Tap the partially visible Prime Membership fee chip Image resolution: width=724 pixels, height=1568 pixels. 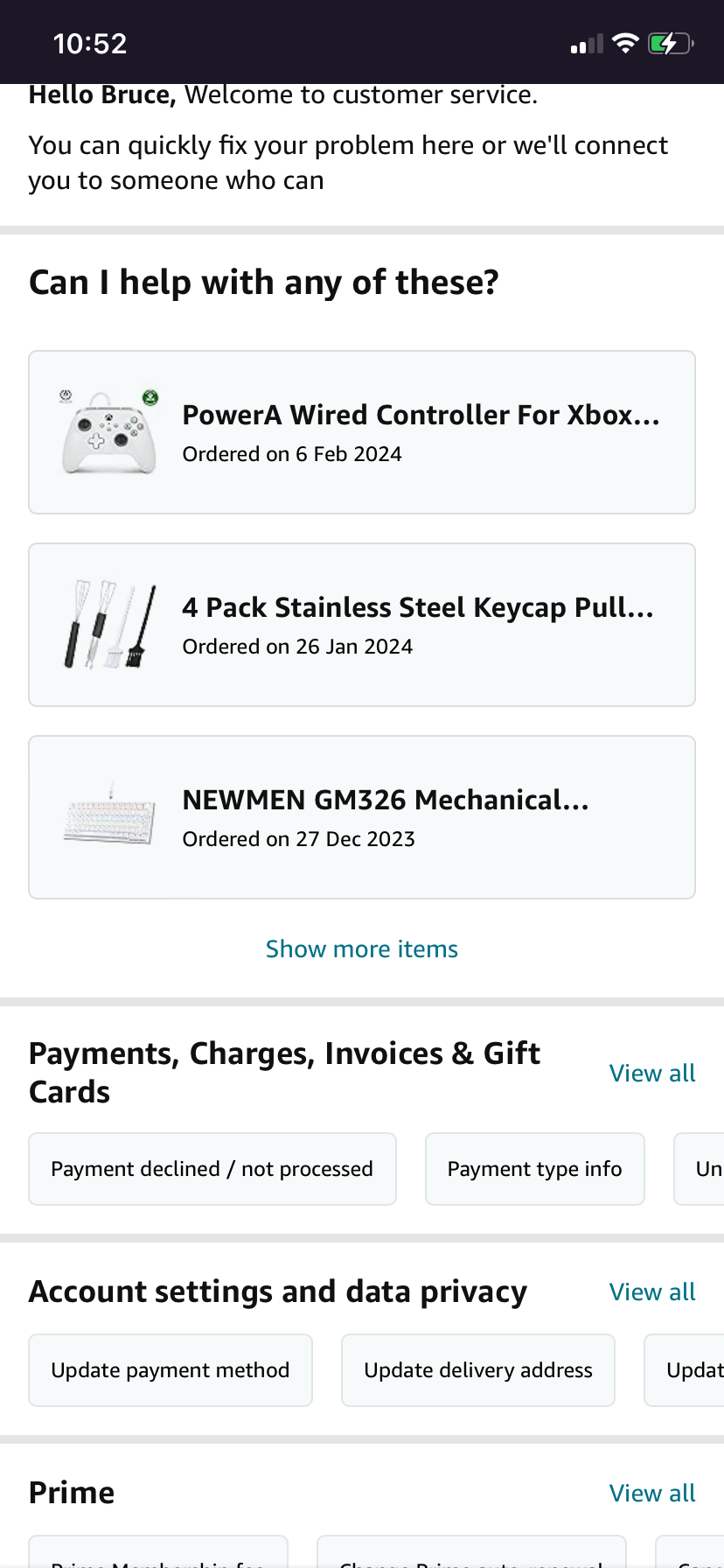coord(158,1556)
